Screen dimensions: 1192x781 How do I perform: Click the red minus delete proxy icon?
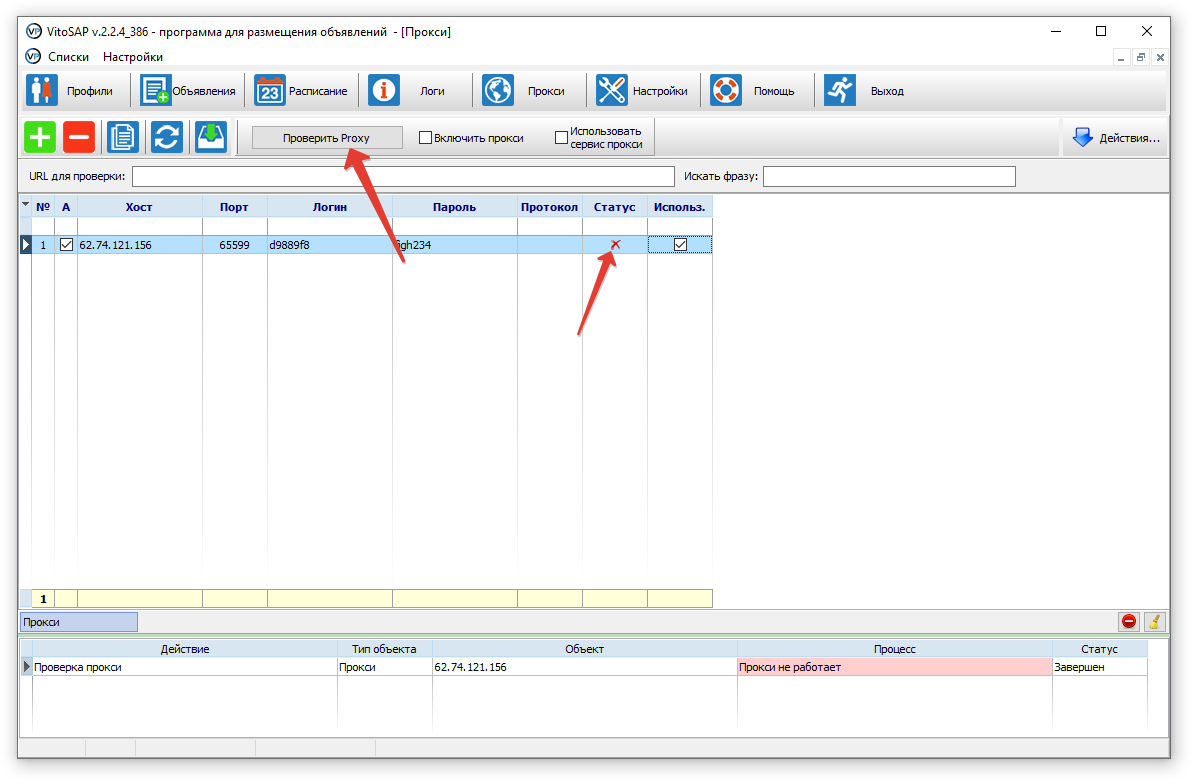[79, 137]
